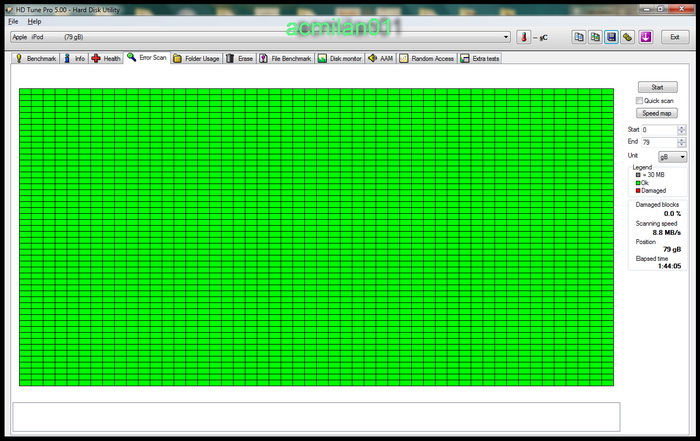Switch to the Benchmark tab

[x=36, y=59]
